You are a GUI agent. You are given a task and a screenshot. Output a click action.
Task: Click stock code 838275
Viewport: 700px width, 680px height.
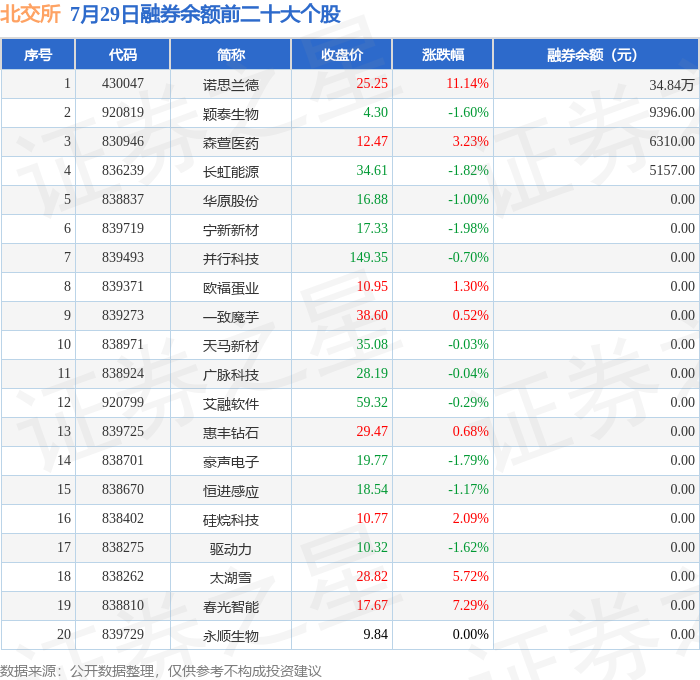pyautogui.click(x=123, y=548)
